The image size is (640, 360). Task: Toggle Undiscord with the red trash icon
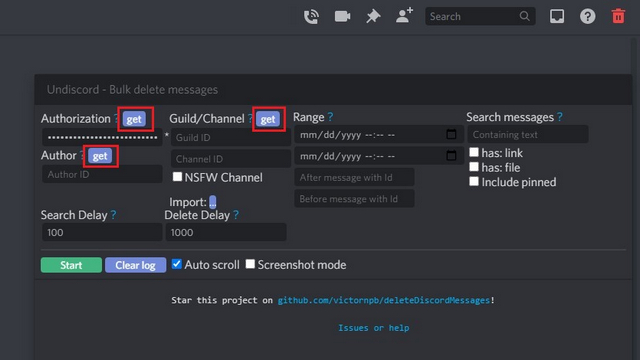pyautogui.click(x=618, y=16)
